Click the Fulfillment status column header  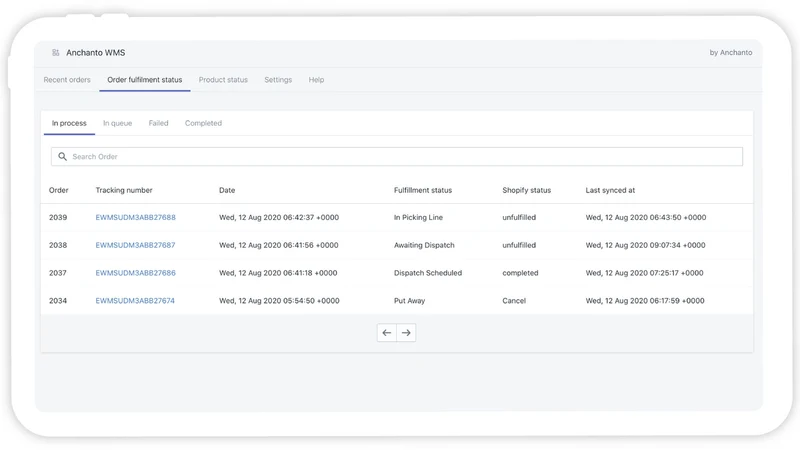(x=423, y=190)
